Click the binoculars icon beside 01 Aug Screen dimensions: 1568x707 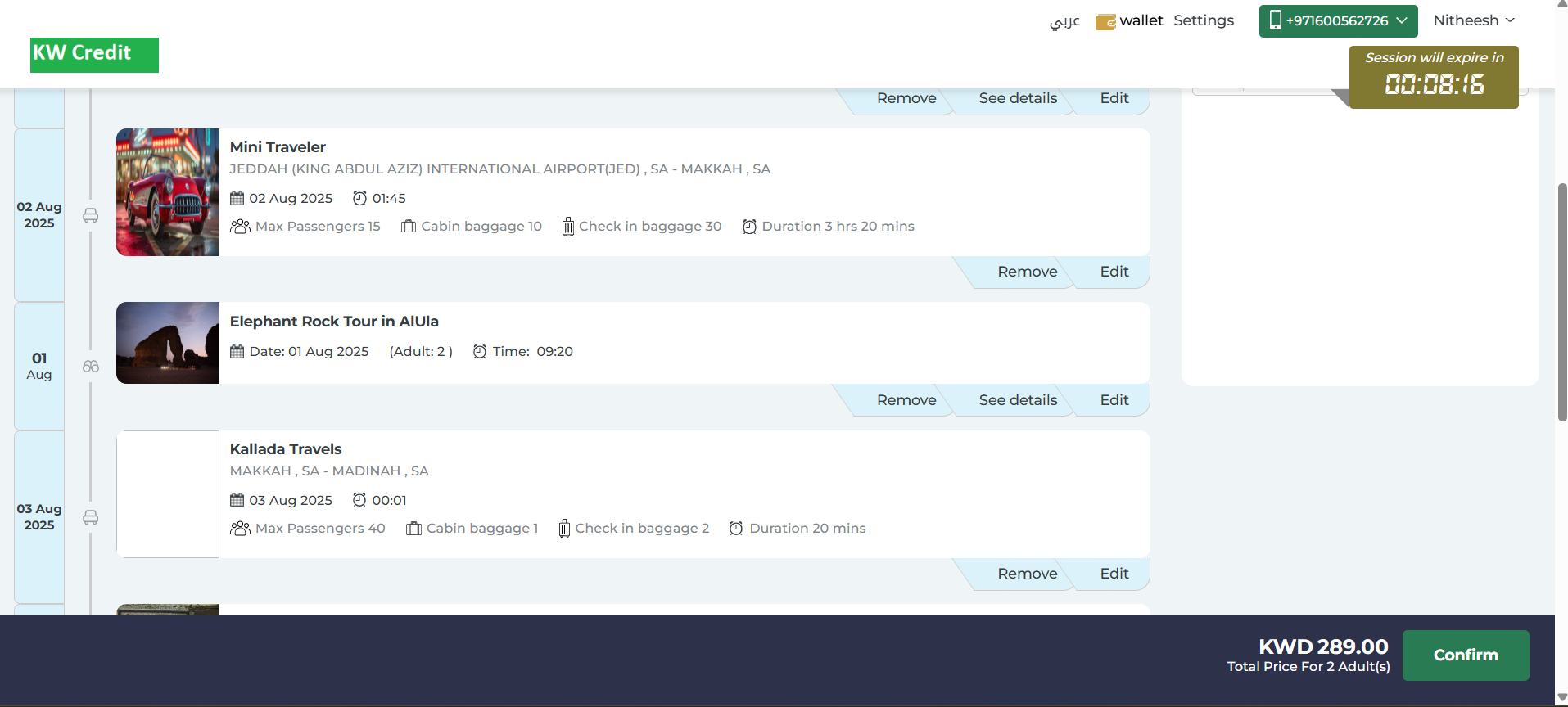[x=91, y=367]
